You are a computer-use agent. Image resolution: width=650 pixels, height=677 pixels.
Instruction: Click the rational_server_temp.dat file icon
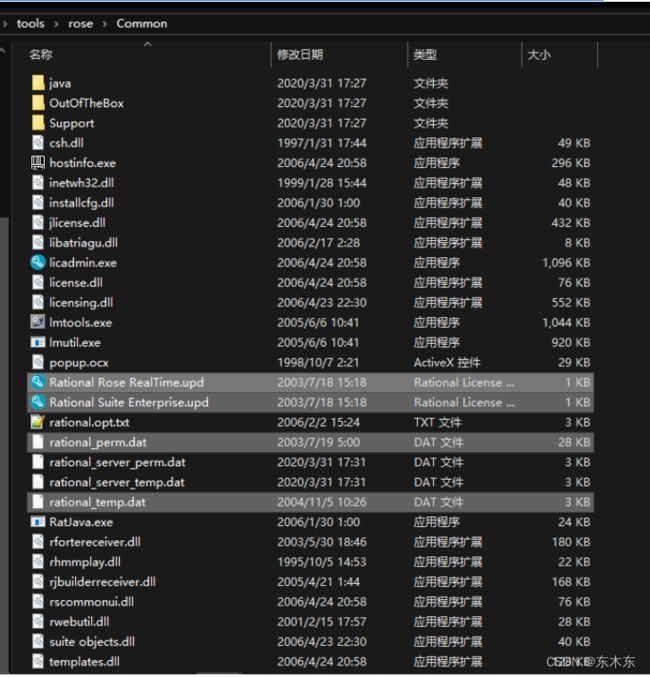pyautogui.click(x=38, y=482)
